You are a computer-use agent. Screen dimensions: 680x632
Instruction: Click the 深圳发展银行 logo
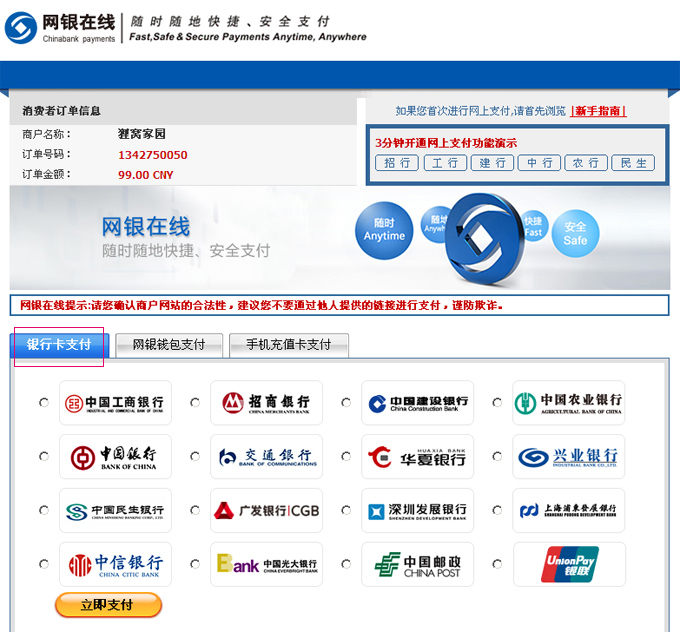click(x=417, y=510)
